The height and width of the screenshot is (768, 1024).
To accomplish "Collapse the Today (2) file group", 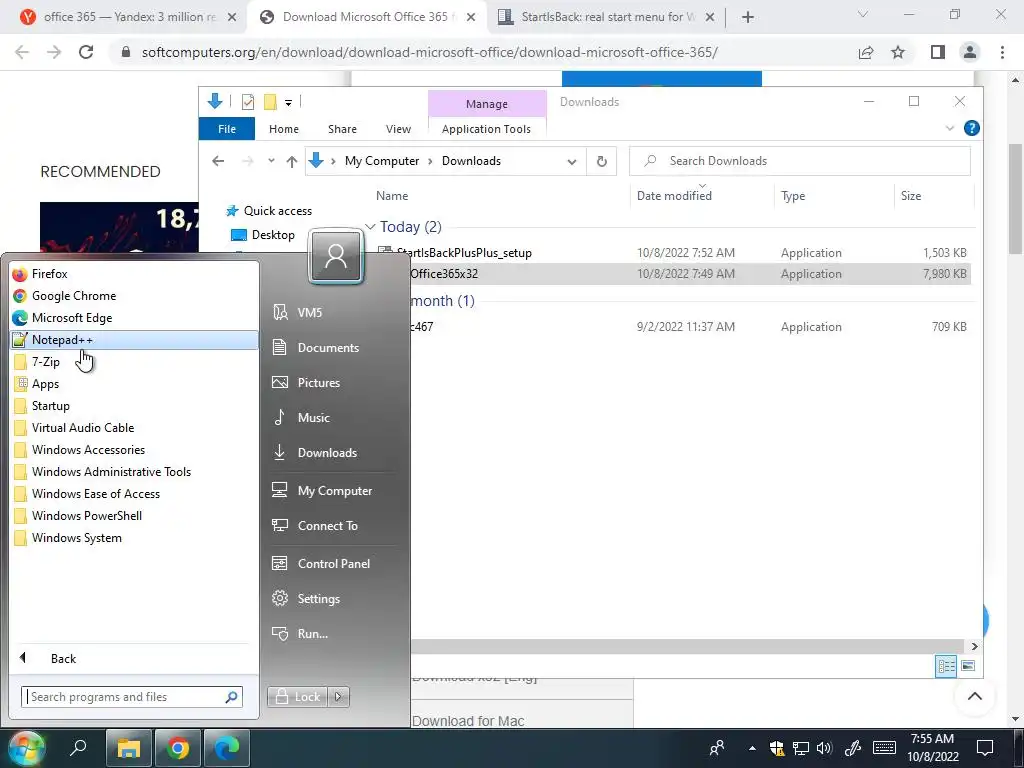I will pos(370,227).
